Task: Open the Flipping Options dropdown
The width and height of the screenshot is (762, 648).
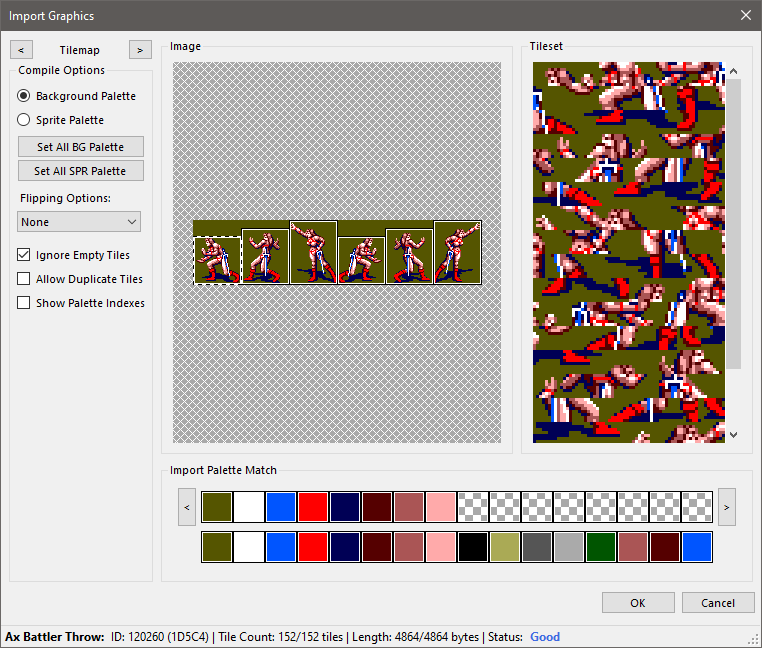Action: (x=79, y=222)
